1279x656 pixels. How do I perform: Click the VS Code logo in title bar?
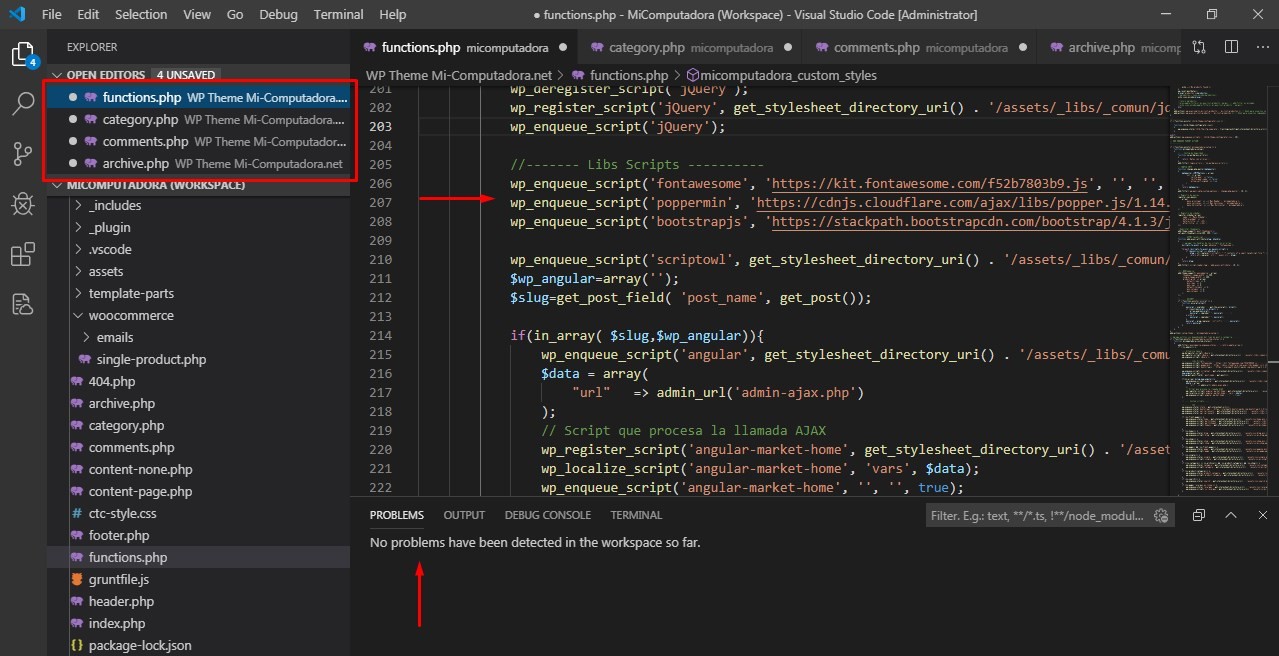pos(17,14)
